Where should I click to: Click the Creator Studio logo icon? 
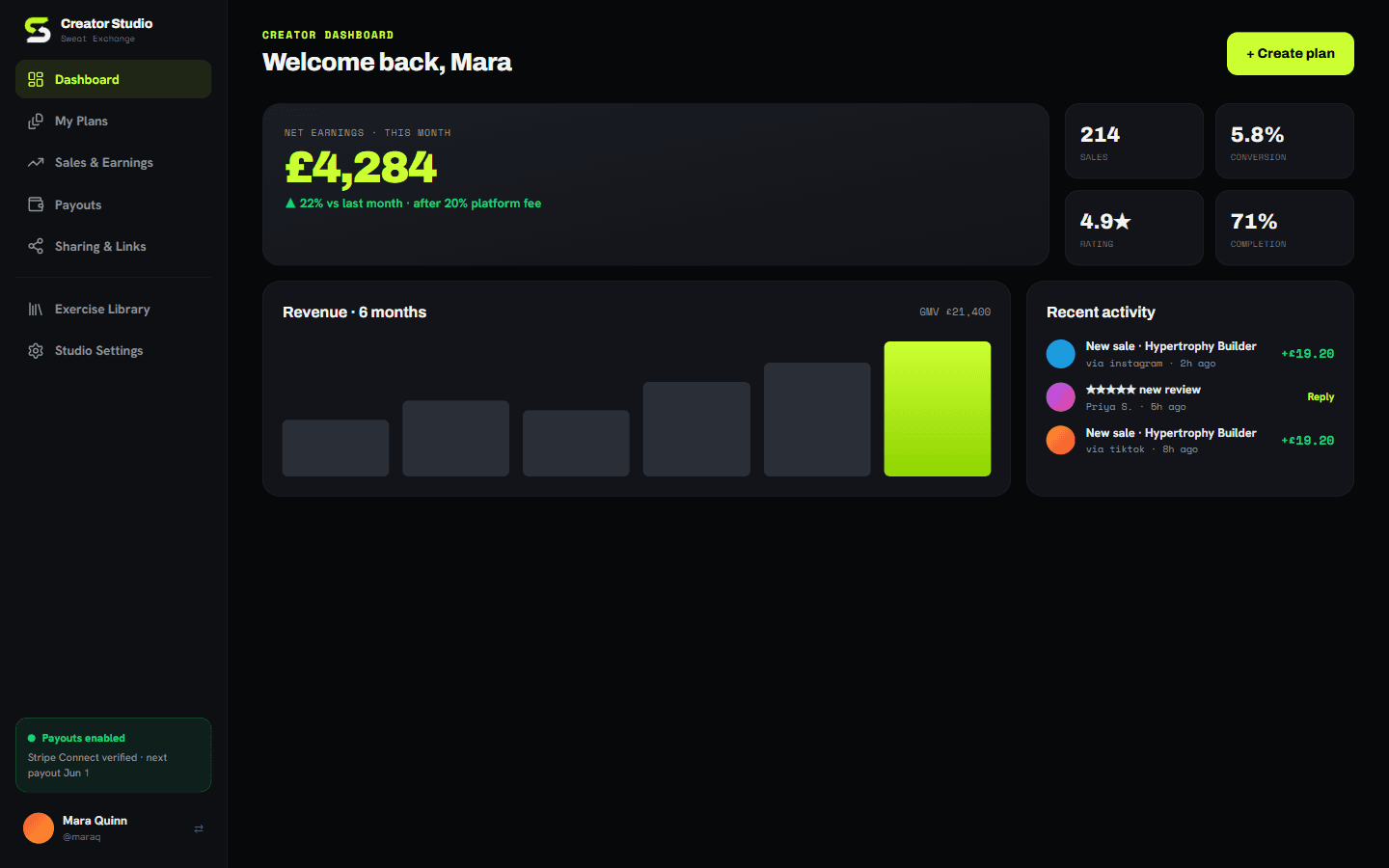pyautogui.click(x=38, y=30)
